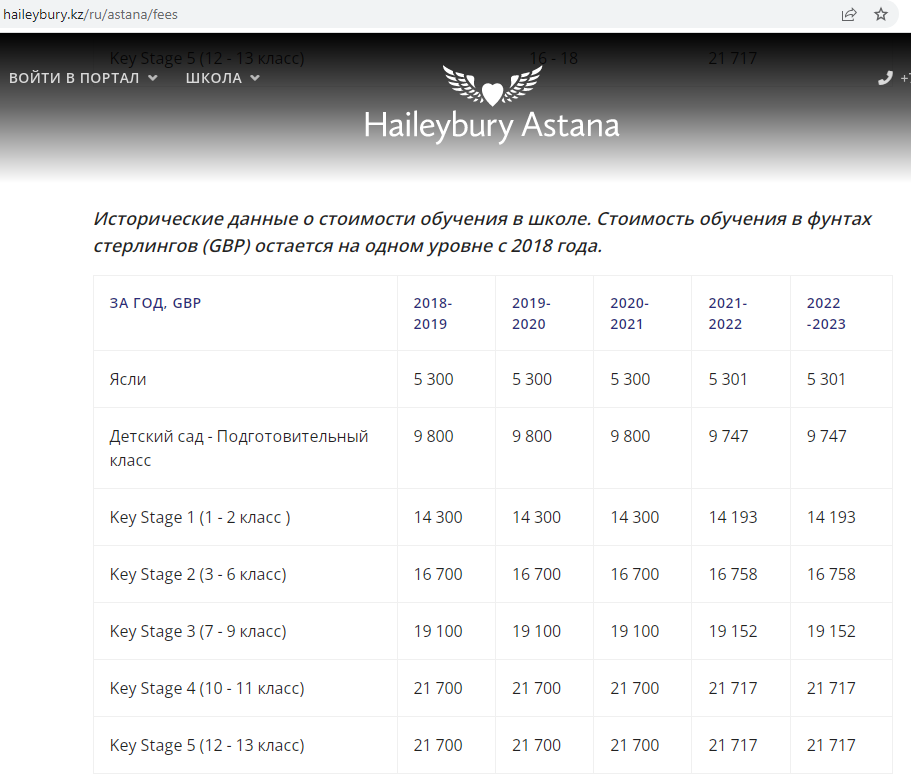Select Key Stage 2 fee under 2021-2022
911x774 pixels.
(x=733, y=574)
